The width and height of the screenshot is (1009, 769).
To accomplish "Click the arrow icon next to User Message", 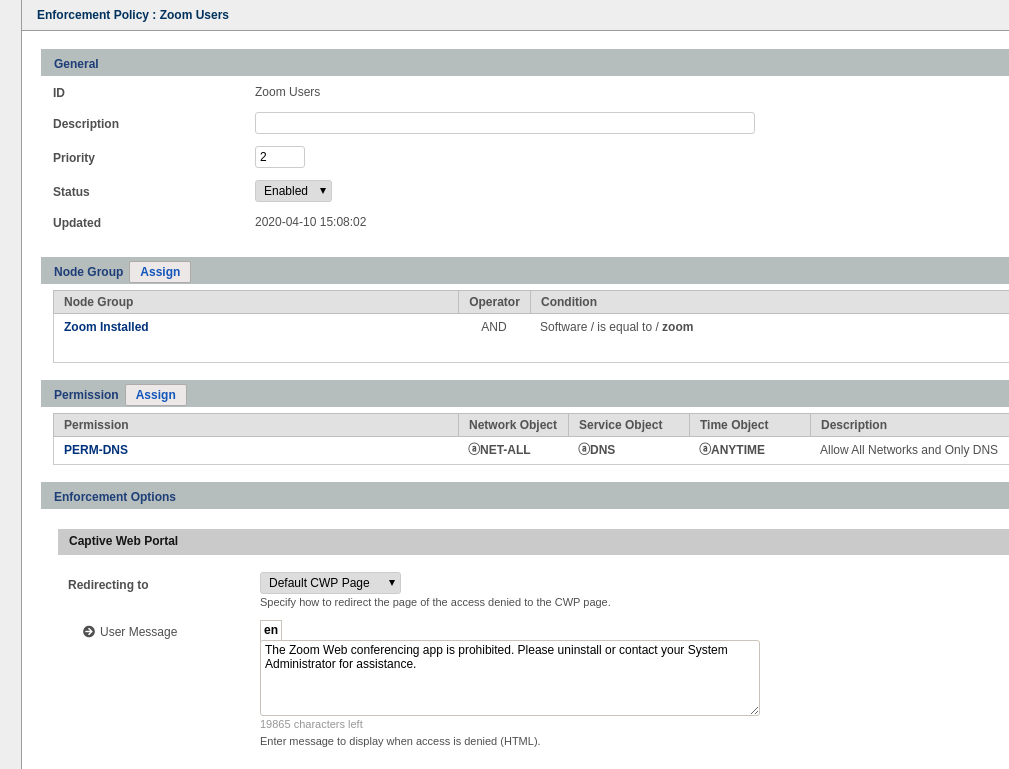I will (x=89, y=632).
